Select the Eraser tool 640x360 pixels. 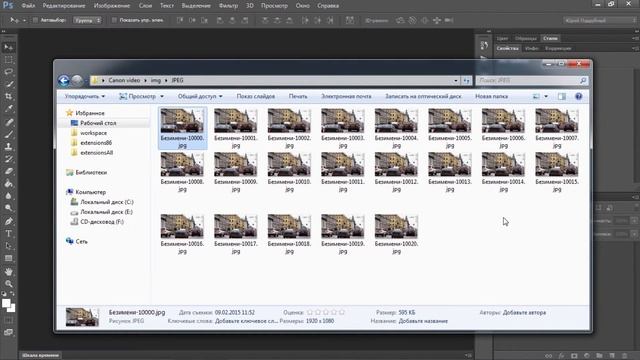coord(9,171)
